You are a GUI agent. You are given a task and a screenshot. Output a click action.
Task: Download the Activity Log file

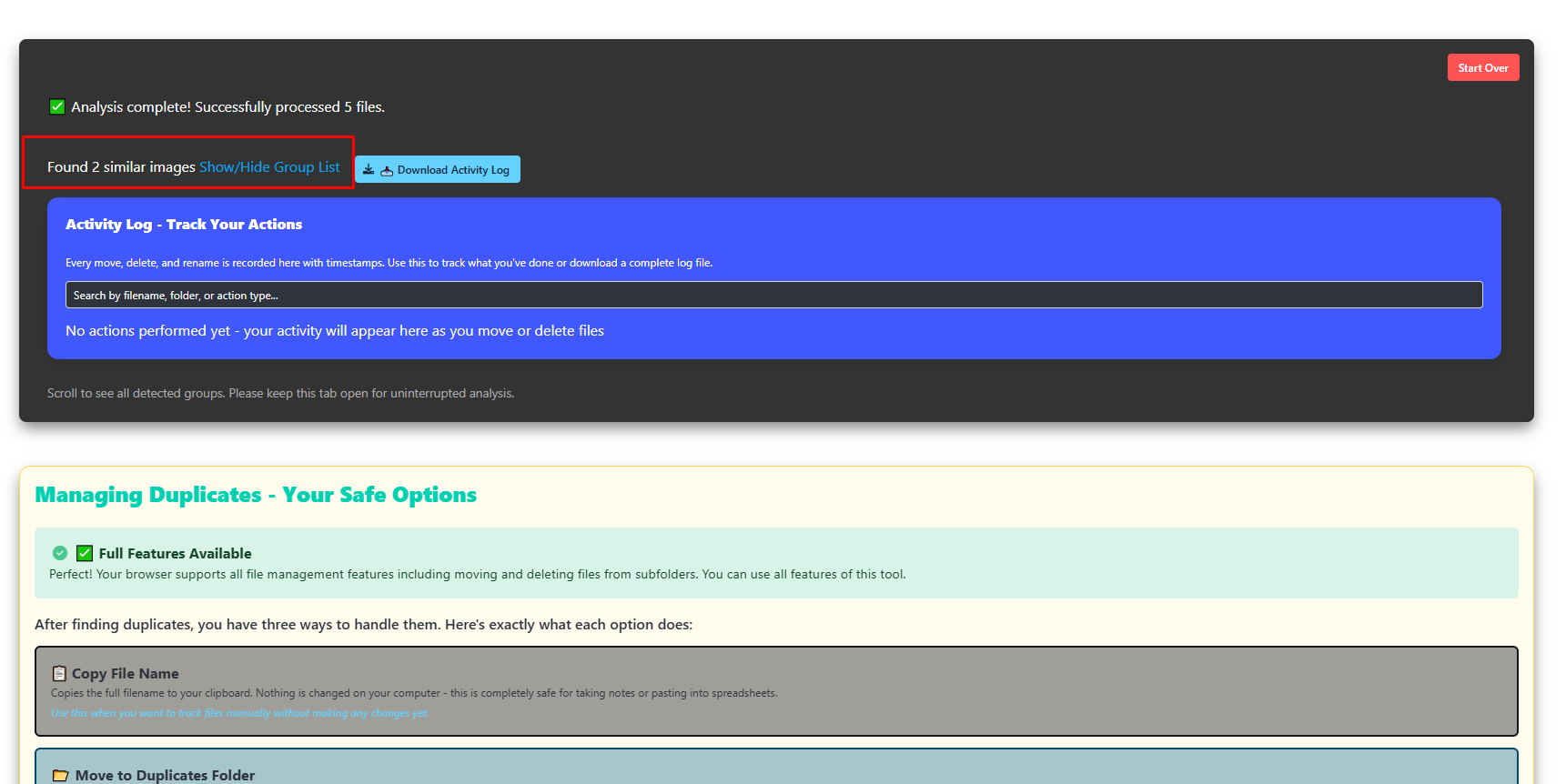[438, 169]
